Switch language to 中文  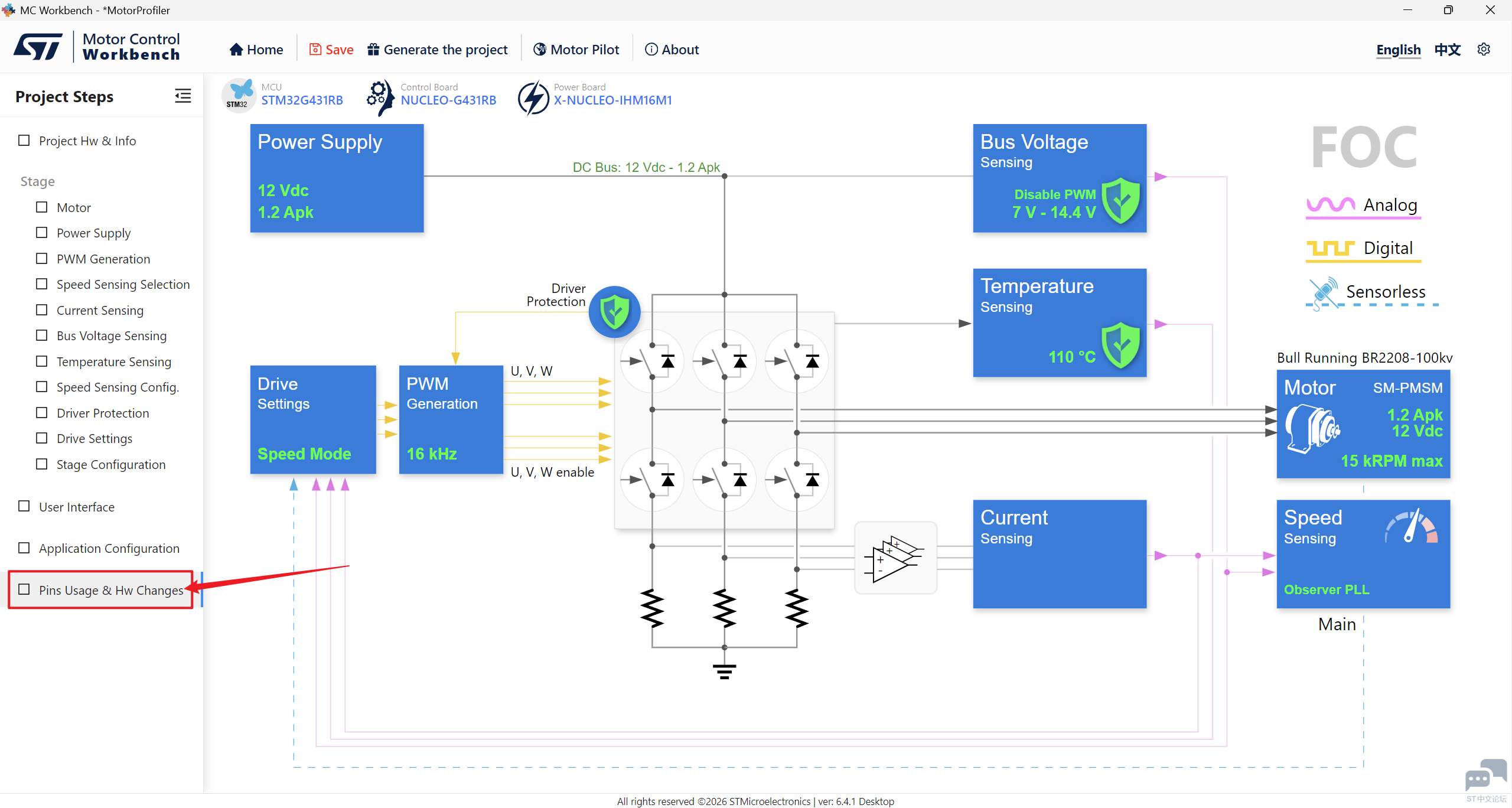tap(1448, 50)
